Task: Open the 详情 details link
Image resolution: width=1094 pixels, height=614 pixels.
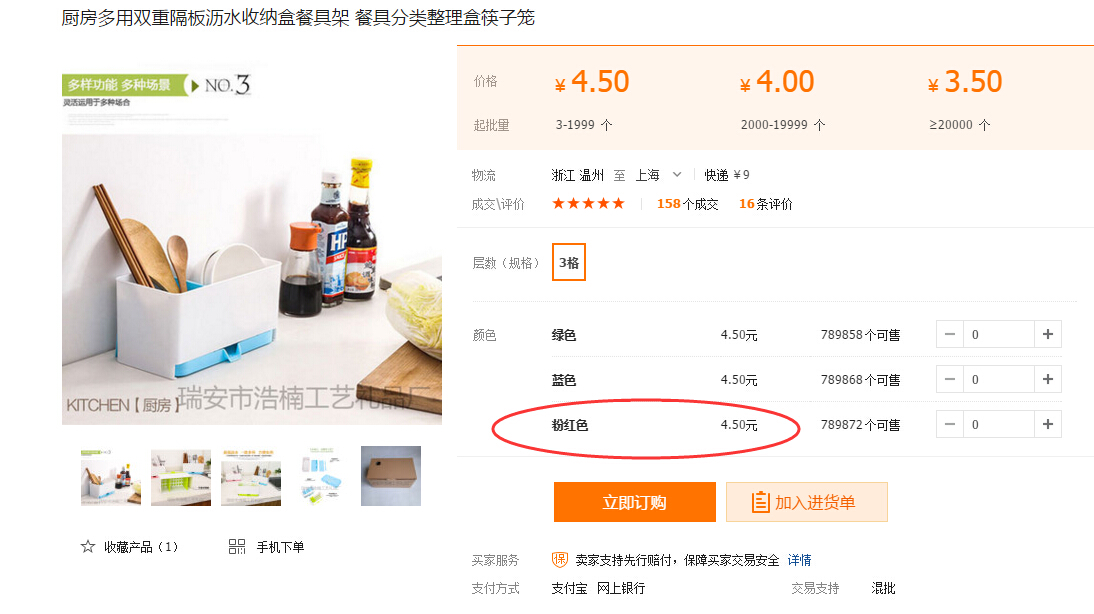Action: pyautogui.click(x=799, y=560)
